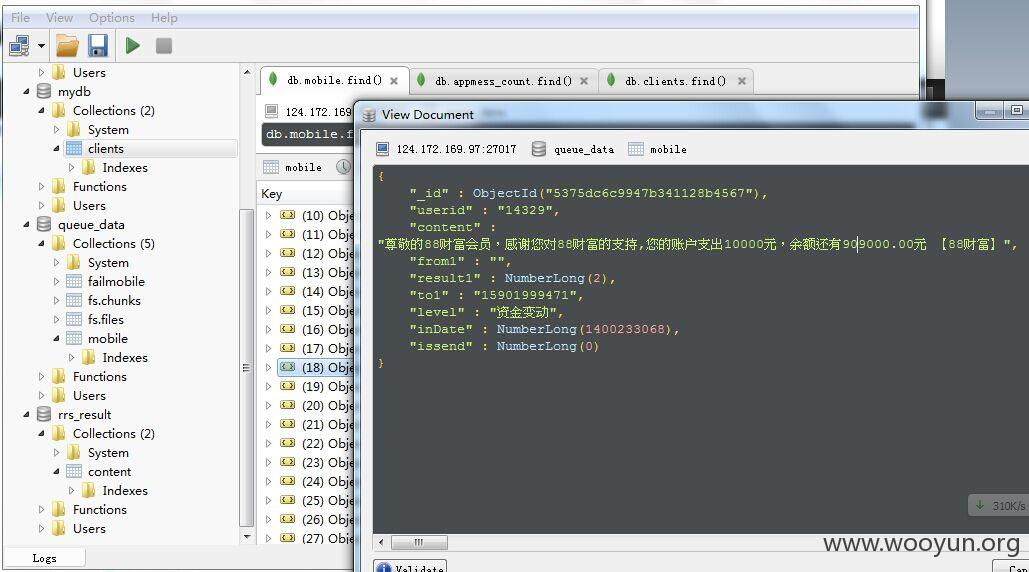Image resolution: width=1029 pixels, height=572 pixels.
Task: Select the clients collection table icon
Action: click(x=74, y=148)
